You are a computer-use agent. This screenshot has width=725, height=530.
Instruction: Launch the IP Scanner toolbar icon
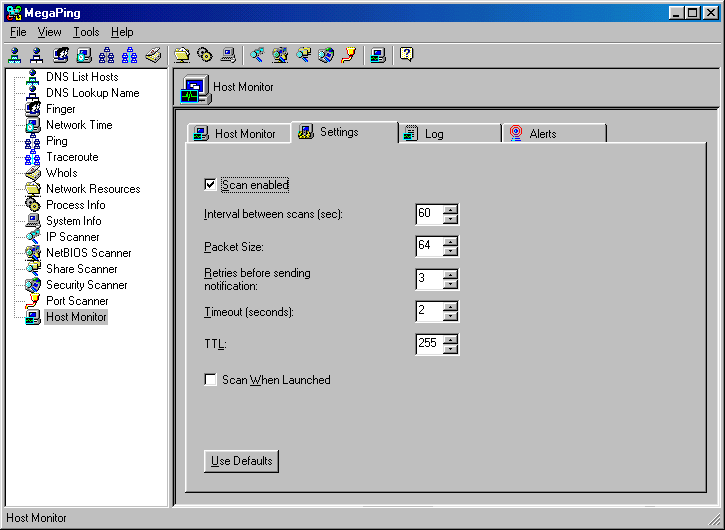tap(257, 55)
